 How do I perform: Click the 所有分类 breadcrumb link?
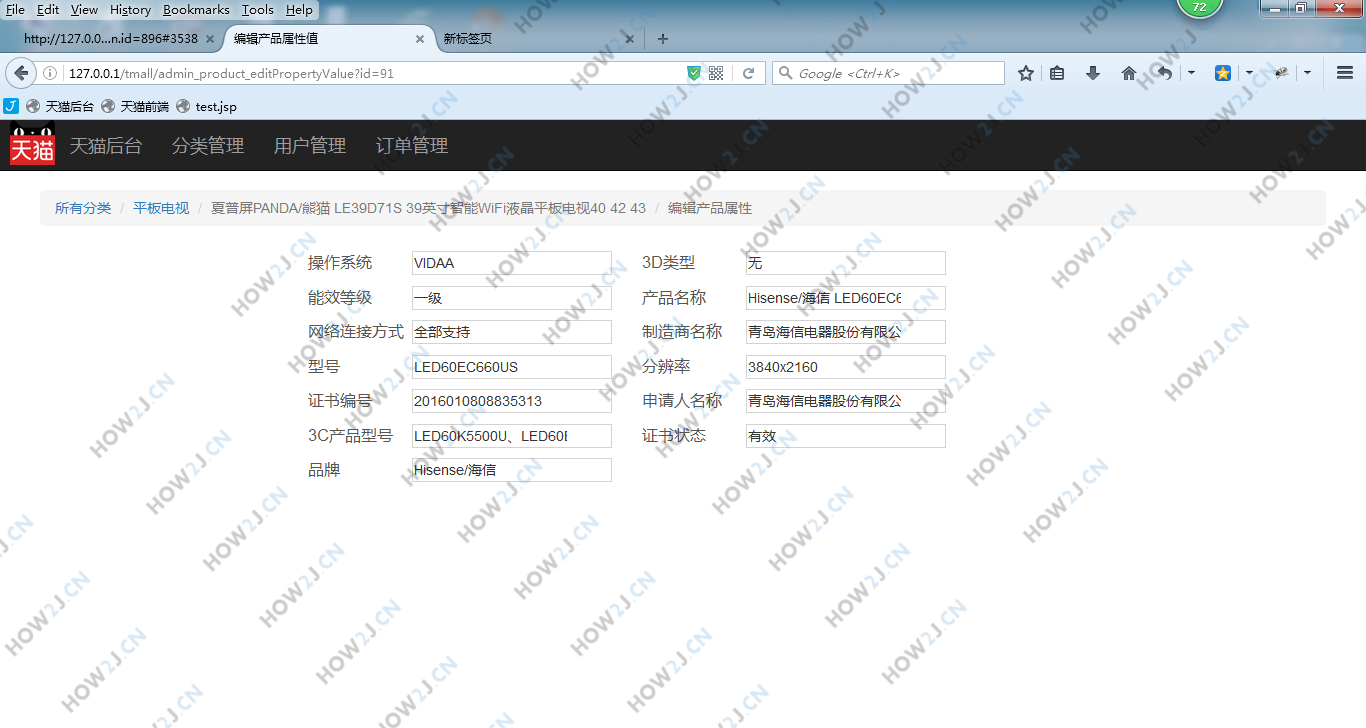pyautogui.click(x=83, y=208)
